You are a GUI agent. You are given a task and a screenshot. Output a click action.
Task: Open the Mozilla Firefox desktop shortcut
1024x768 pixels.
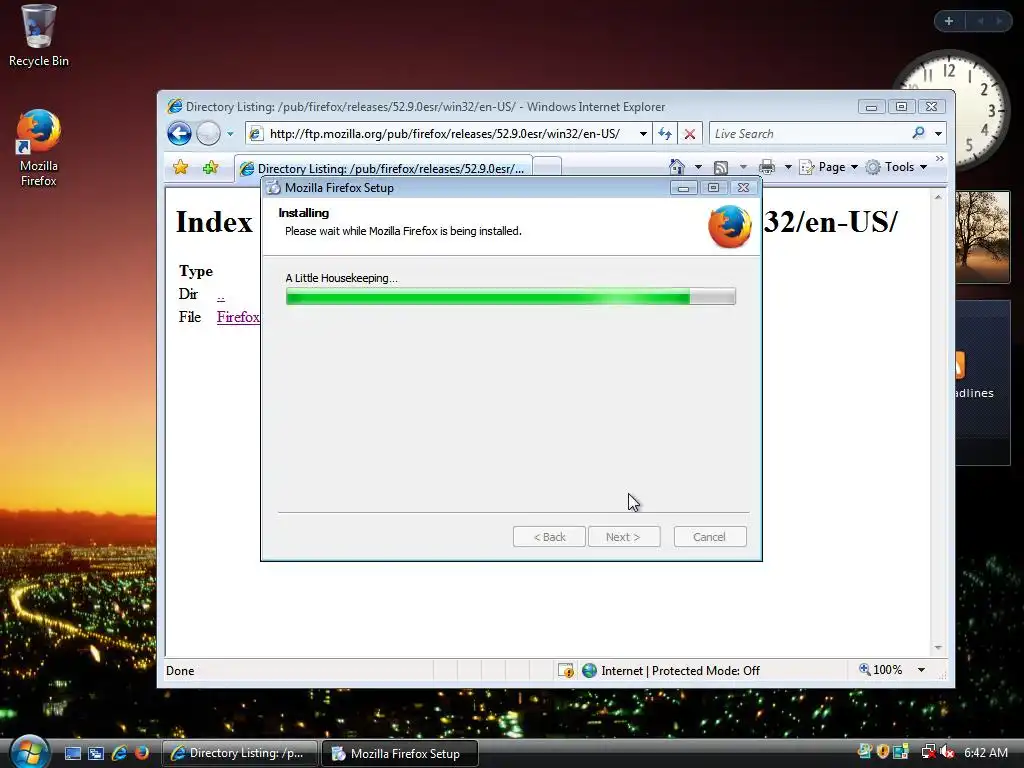38,149
